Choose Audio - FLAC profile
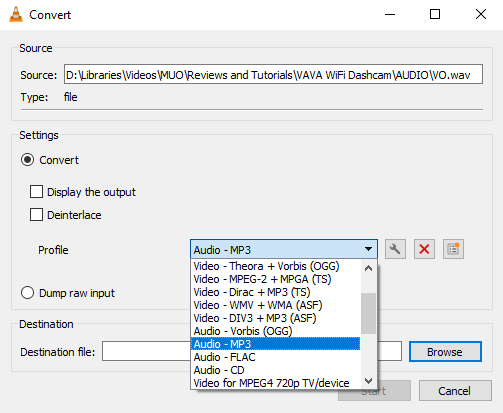 point(276,357)
